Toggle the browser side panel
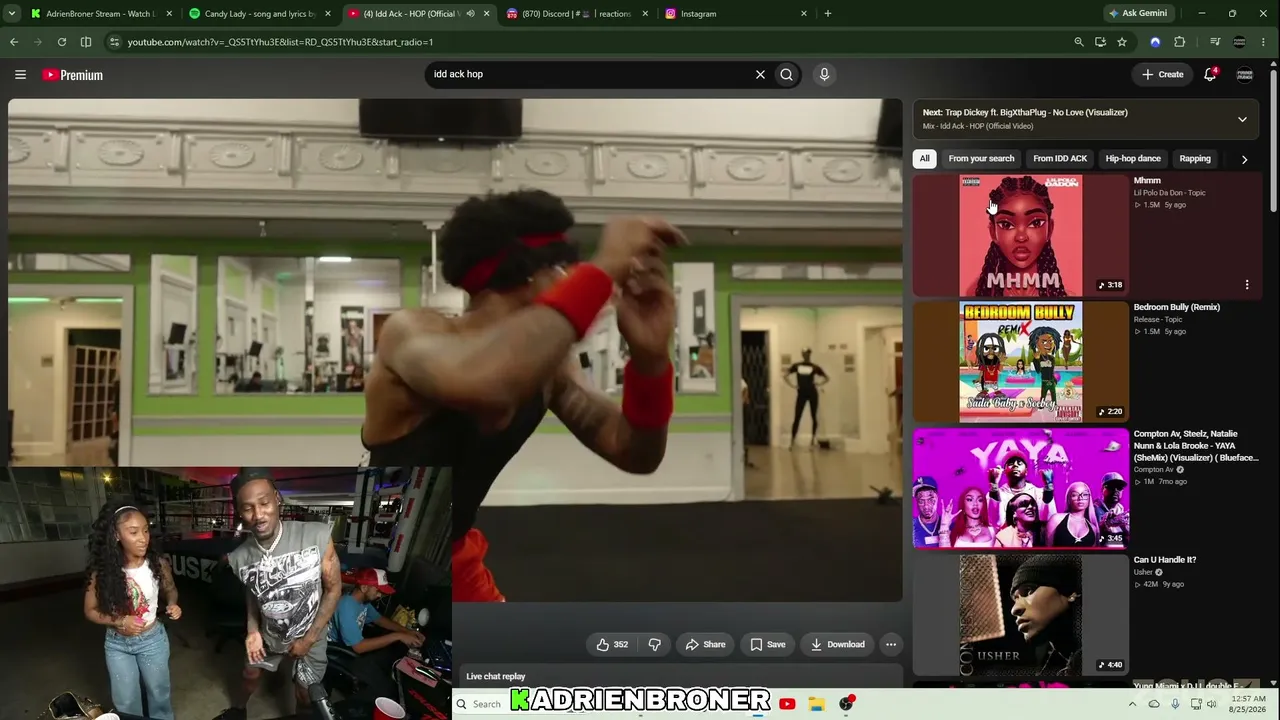This screenshot has width=1280, height=720. 86,42
